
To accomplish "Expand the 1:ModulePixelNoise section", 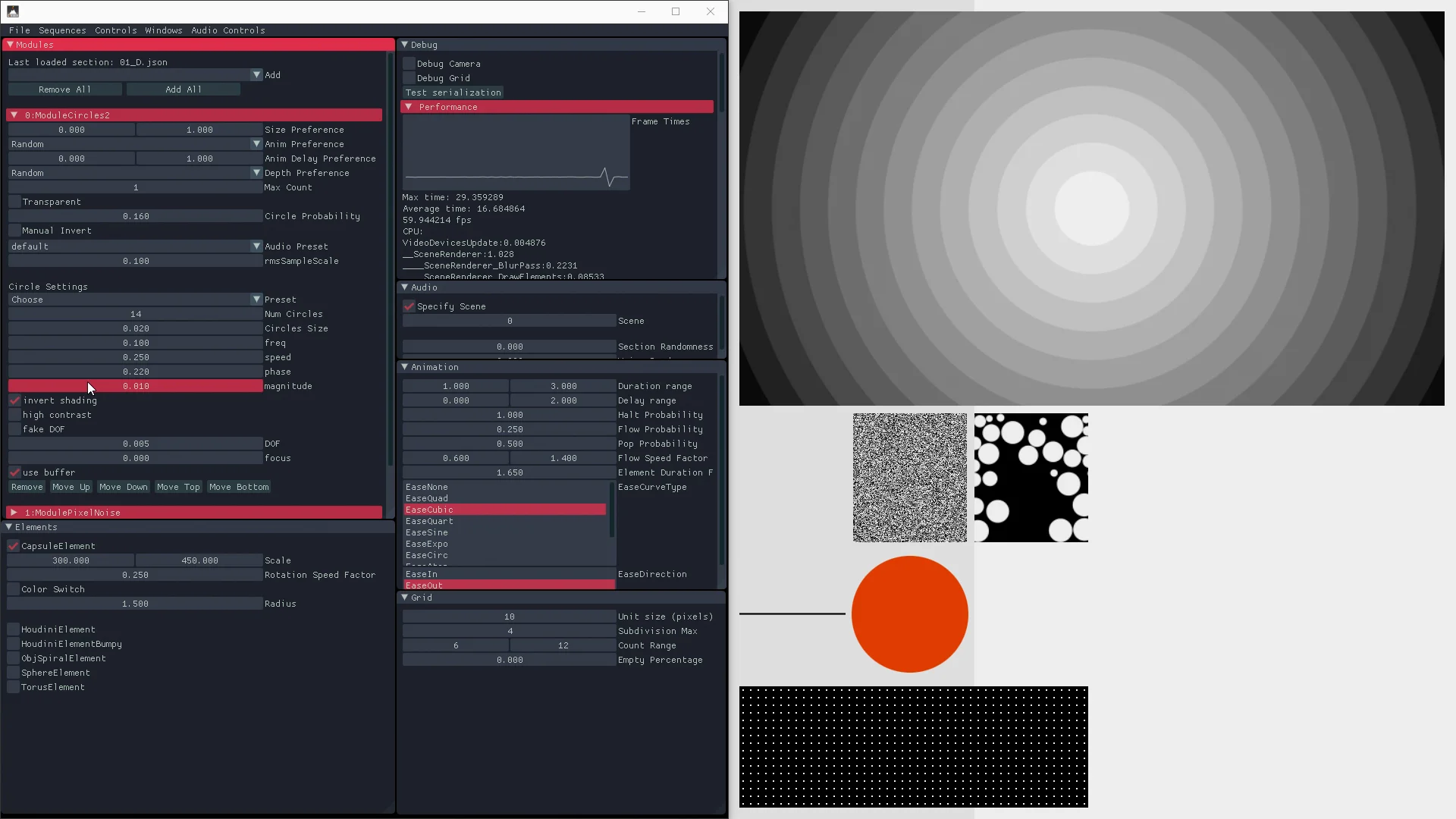I will coord(14,513).
